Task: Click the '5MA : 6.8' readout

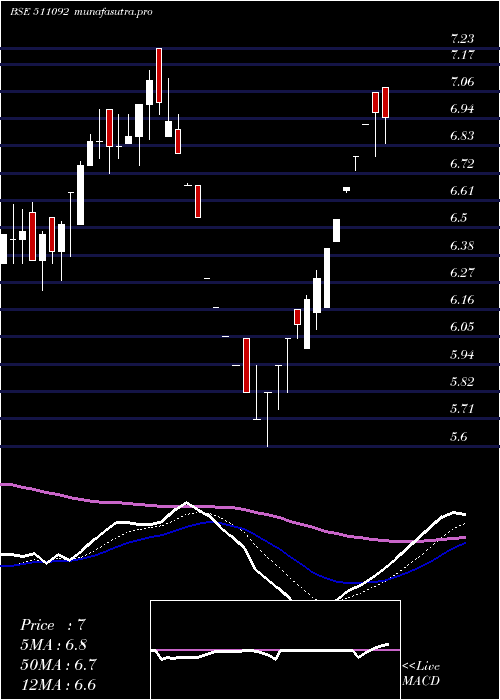Action: (54, 645)
